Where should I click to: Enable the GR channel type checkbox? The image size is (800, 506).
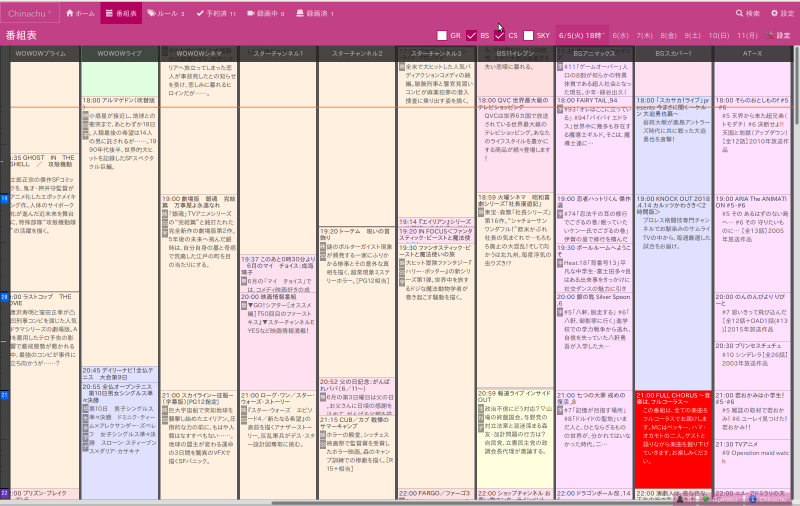442,35
